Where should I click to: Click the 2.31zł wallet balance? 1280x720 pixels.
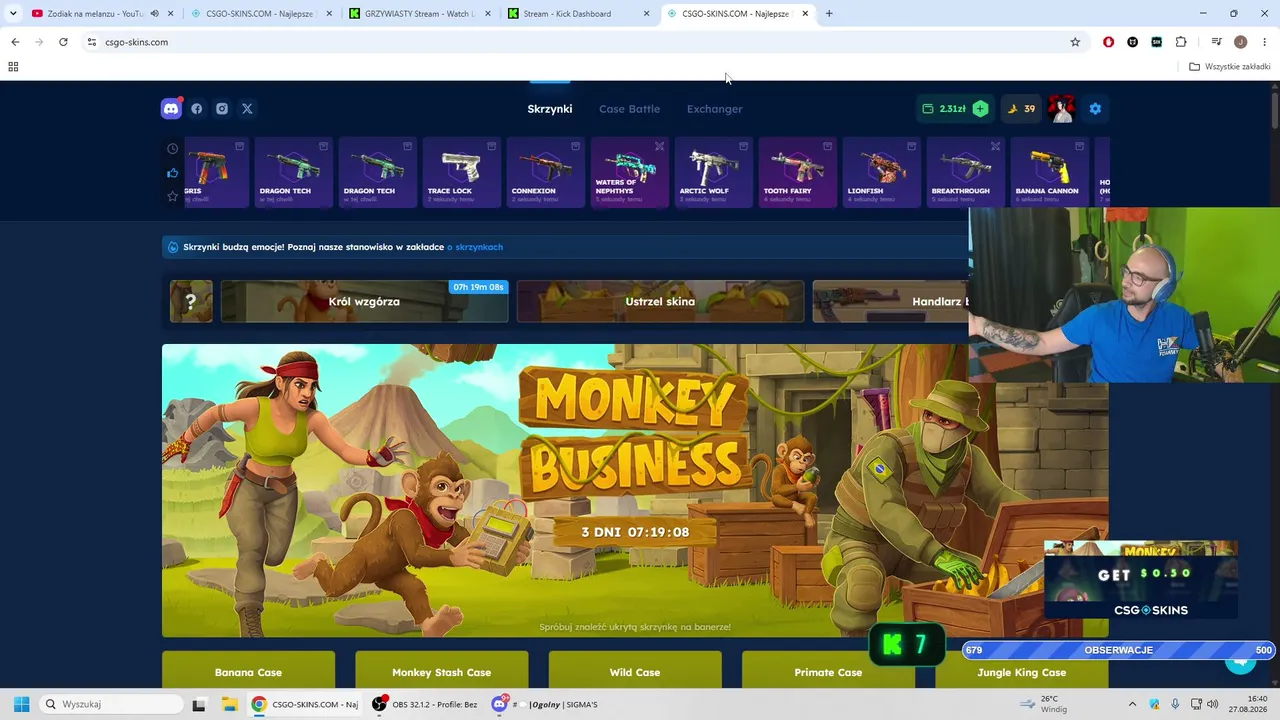point(945,109)
